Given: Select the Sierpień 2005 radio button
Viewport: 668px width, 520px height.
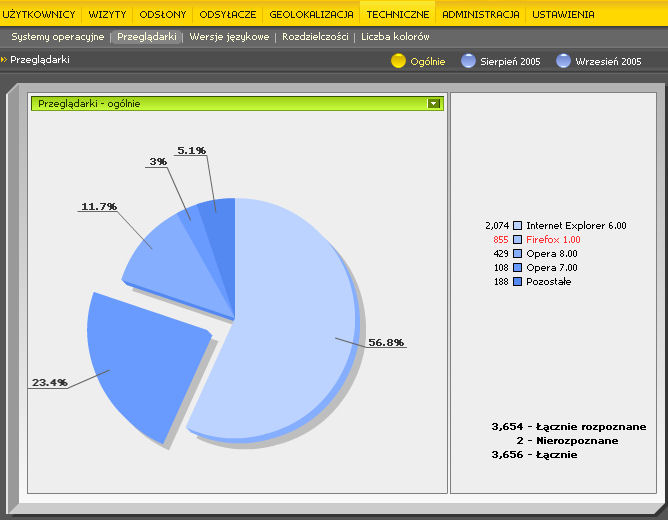Looking at the screenshot, I should coord(468,61).
